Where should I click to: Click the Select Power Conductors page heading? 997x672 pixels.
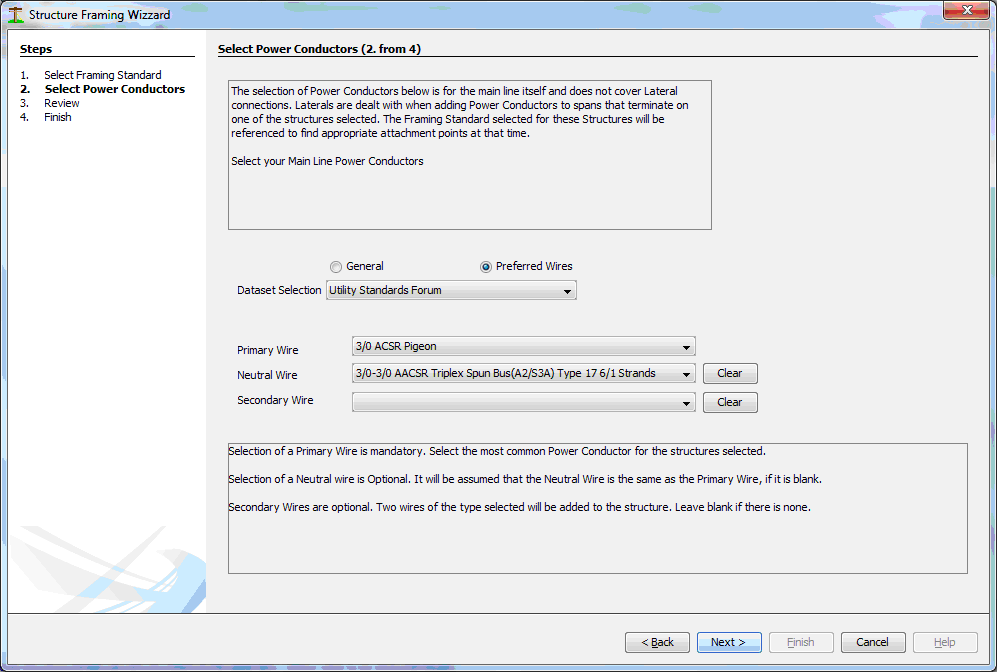click(x=319, y=49)
